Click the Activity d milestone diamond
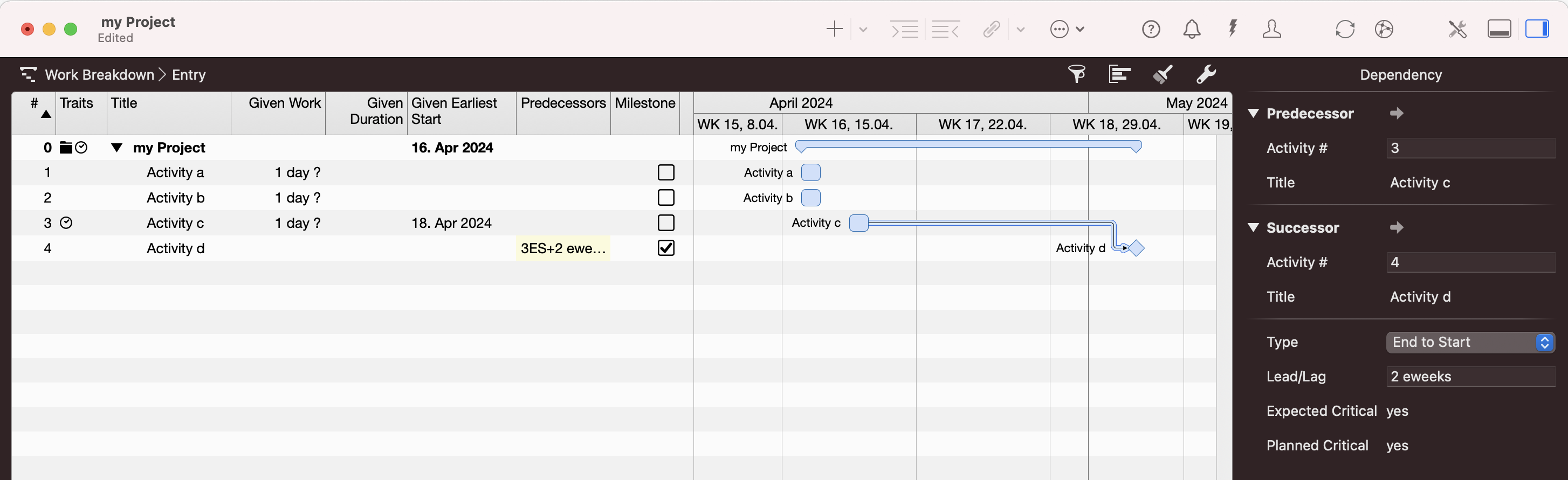Image resolution: width=1568 pixels, height=480 pixels. [1136, 248]
